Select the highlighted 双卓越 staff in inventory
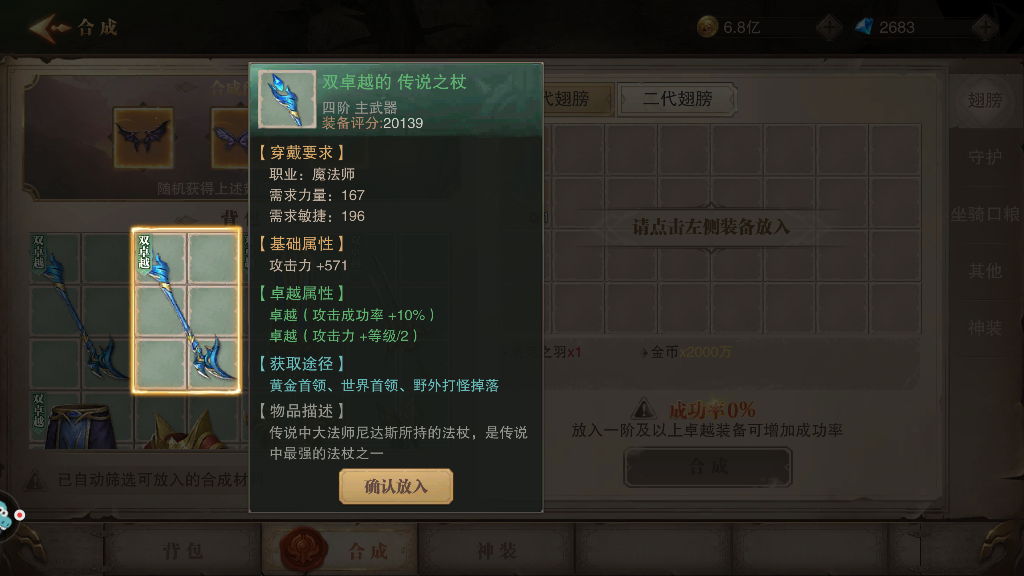The height and width of the screenshot is (576, 1024). (186, 310)
